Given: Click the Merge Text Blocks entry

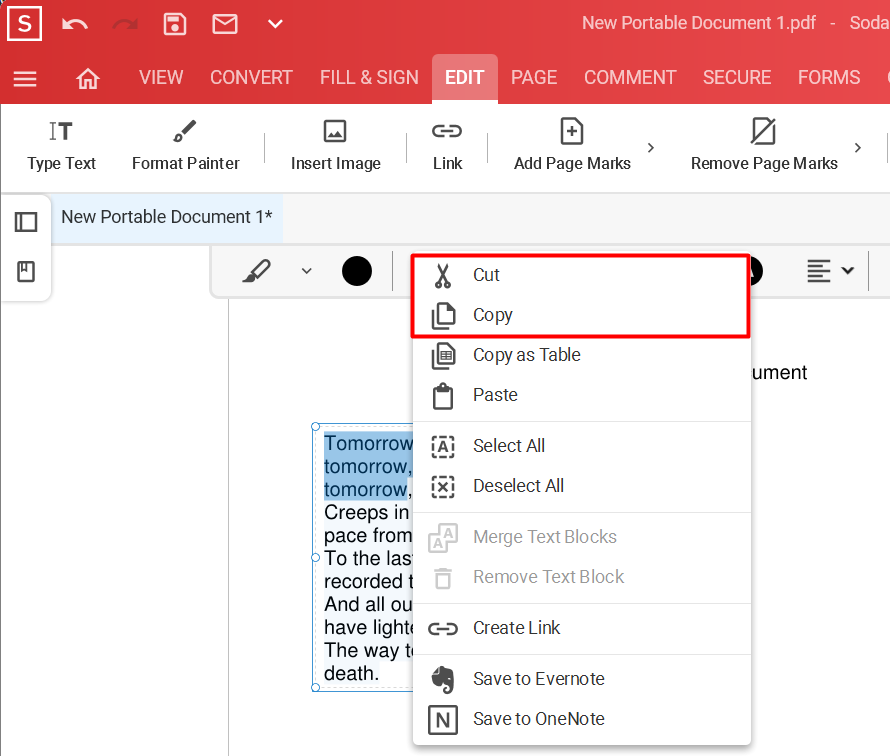Looking at the screenshot, I should click(x=581, y=537).
